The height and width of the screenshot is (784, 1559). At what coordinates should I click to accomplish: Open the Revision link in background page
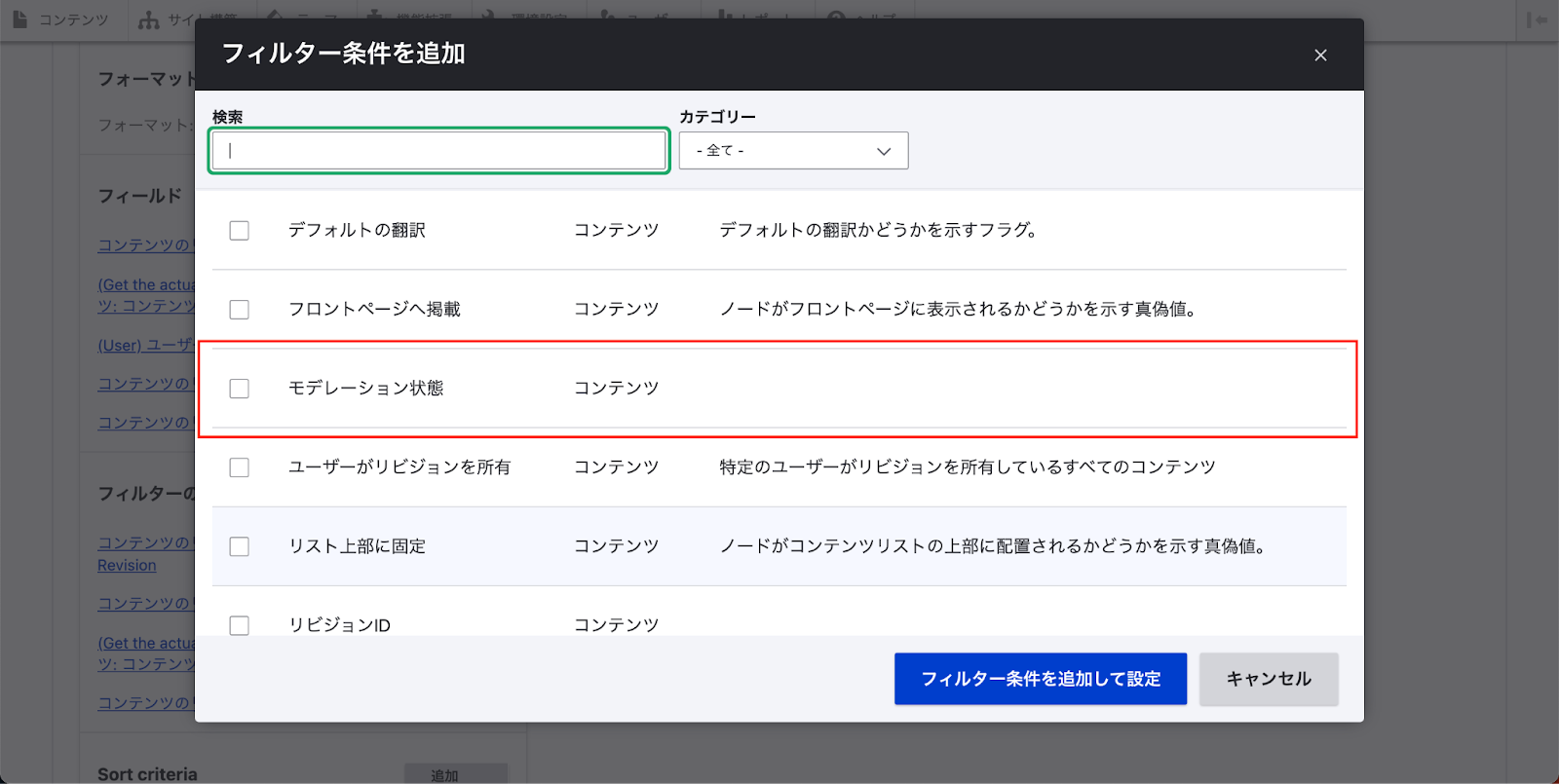(x=127, y=566)
